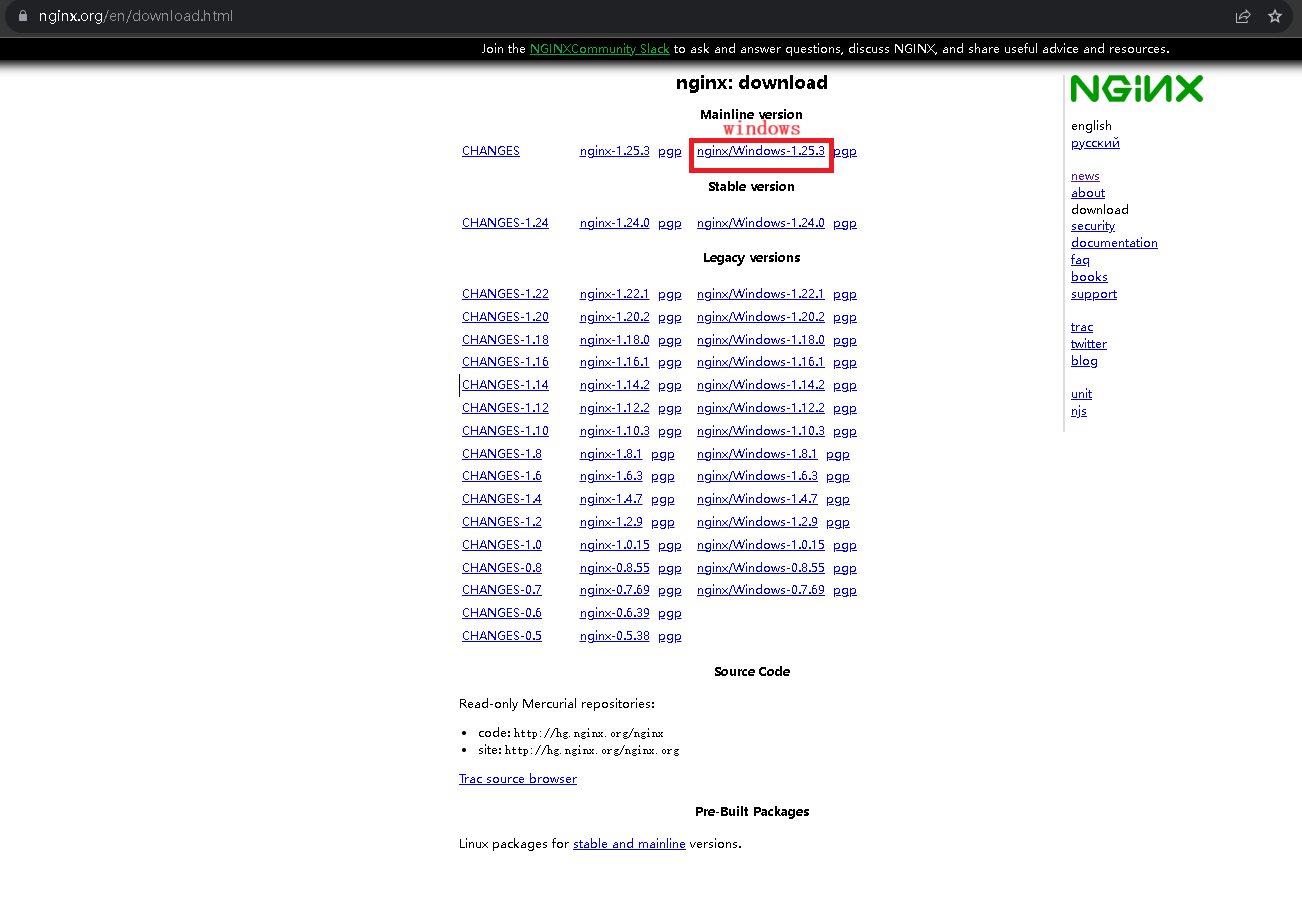The image size is (1302, 915).
Task: Open CHANGES-1.18 link
Action: coord(505,340)
